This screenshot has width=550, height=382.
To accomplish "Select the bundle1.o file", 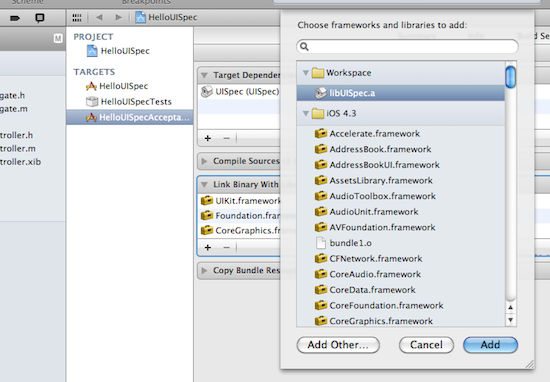I will (x=401, y=243).
